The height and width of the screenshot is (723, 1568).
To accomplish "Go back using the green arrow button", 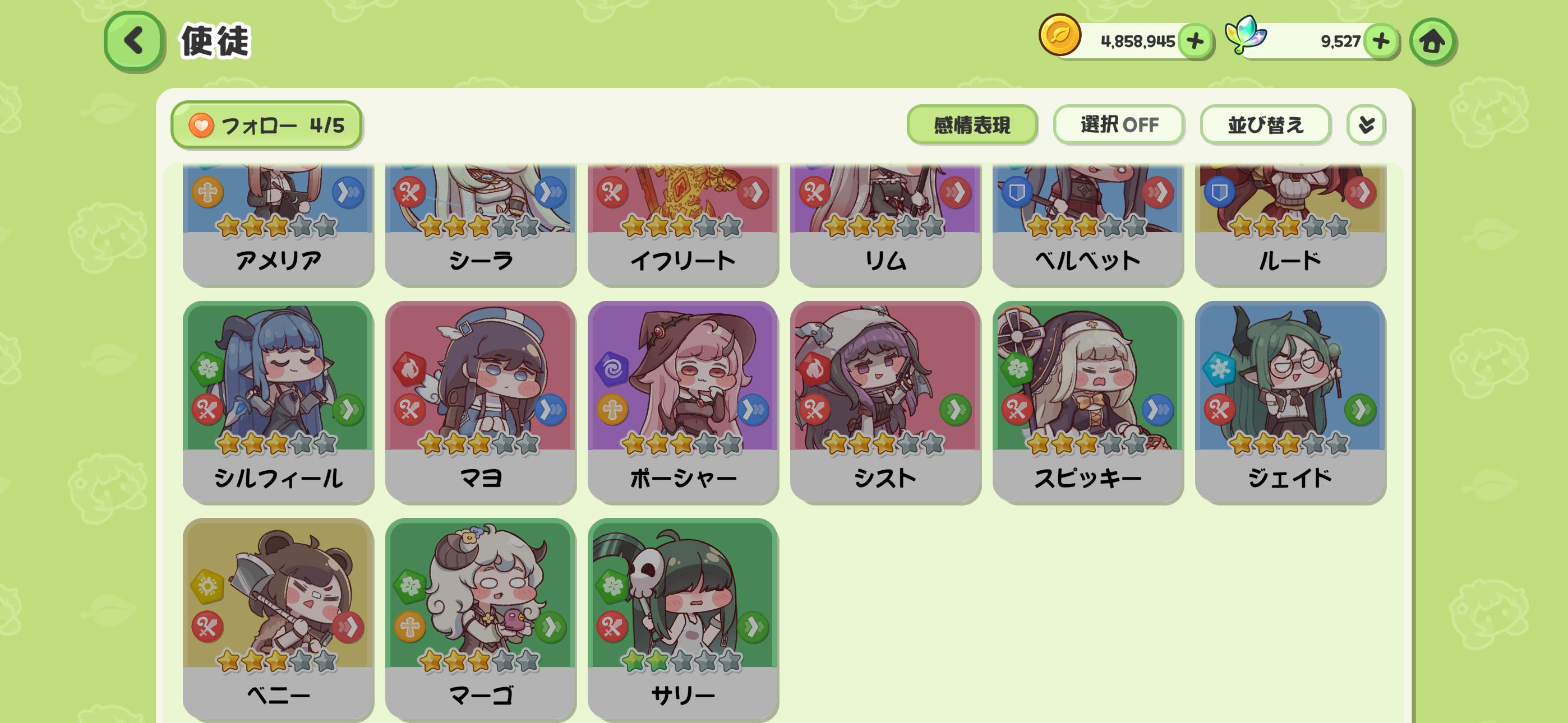I will (x=133, y=41).
